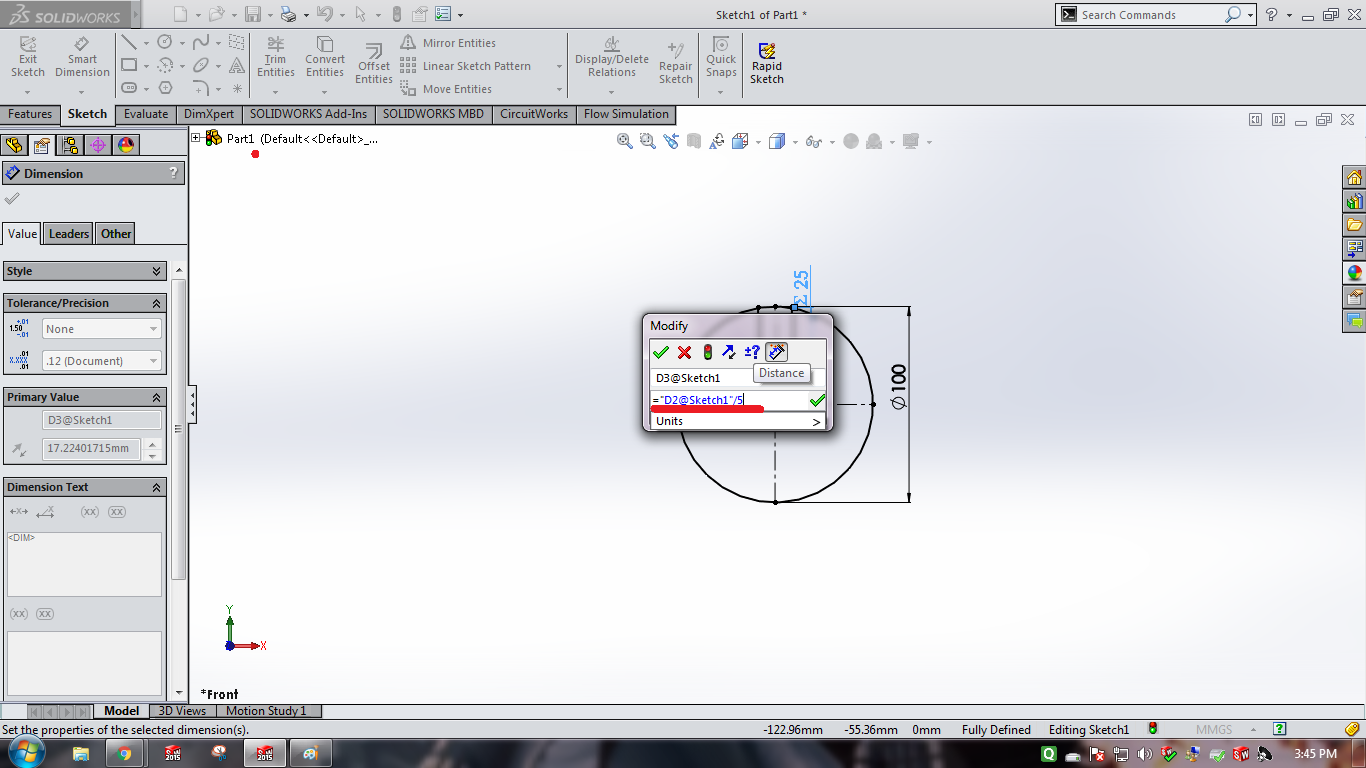Click Offset Entities
This screenshot has height=768, width=1366.
(374, 64)
